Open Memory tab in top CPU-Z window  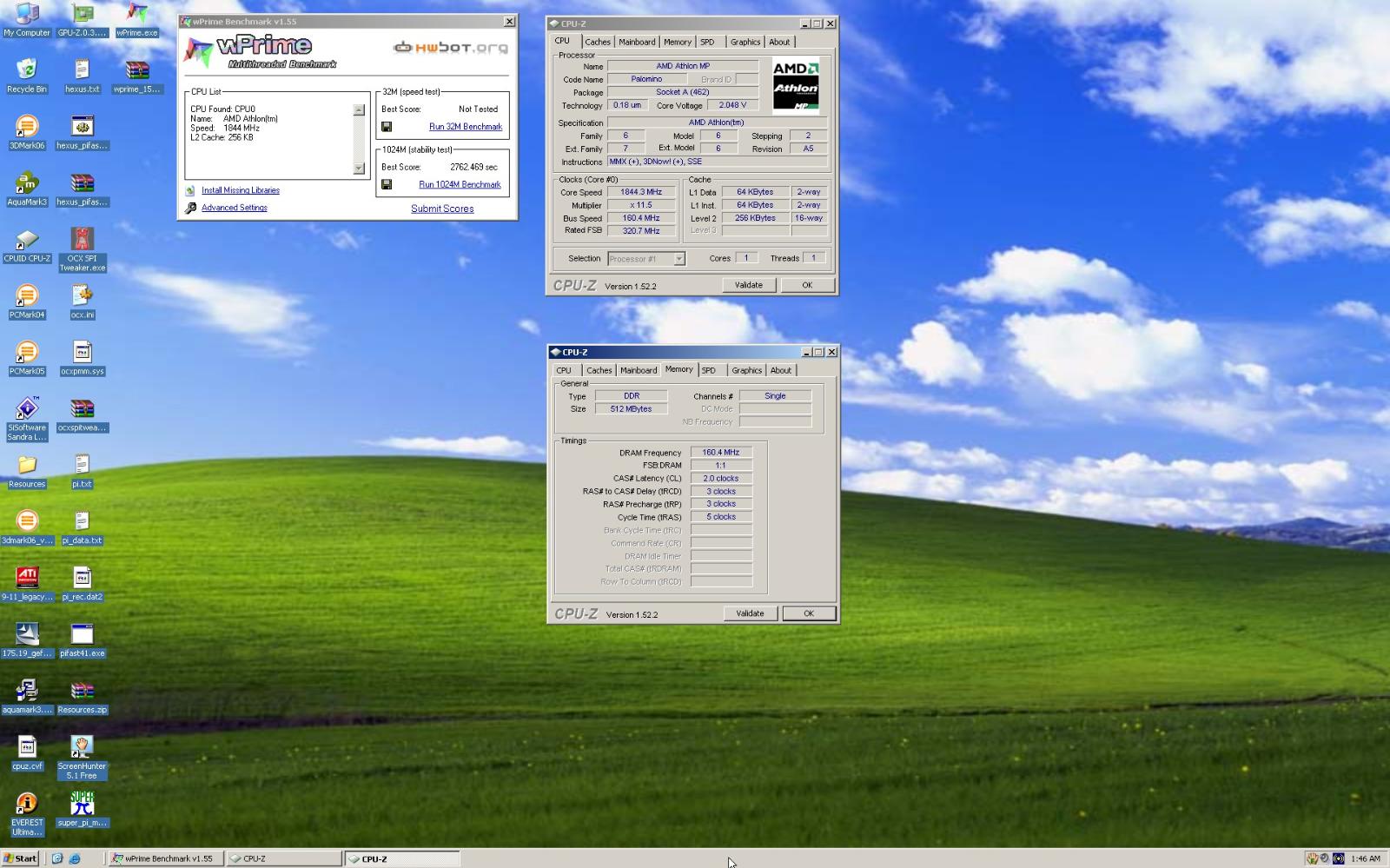(678, 42)
